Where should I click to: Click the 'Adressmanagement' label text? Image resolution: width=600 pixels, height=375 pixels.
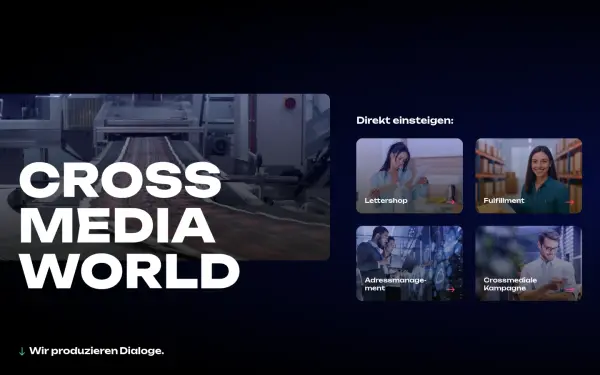[395, 284]
